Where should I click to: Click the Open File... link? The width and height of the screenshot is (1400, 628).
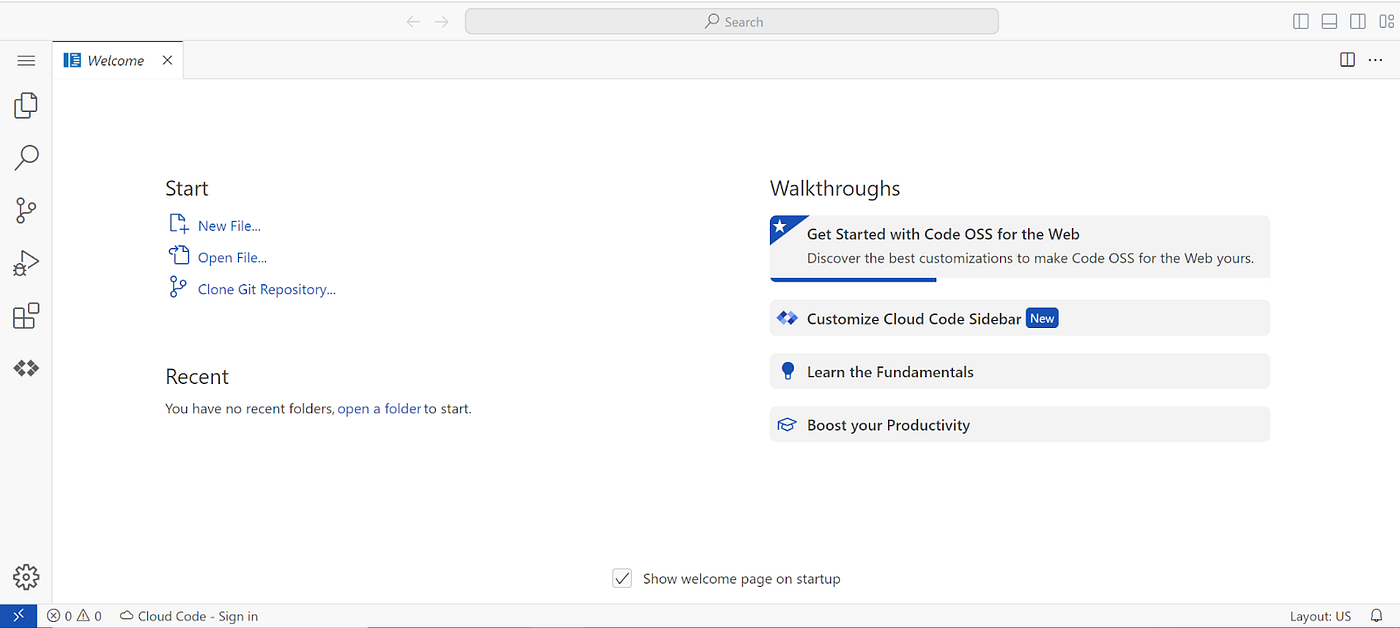[232, 258]
